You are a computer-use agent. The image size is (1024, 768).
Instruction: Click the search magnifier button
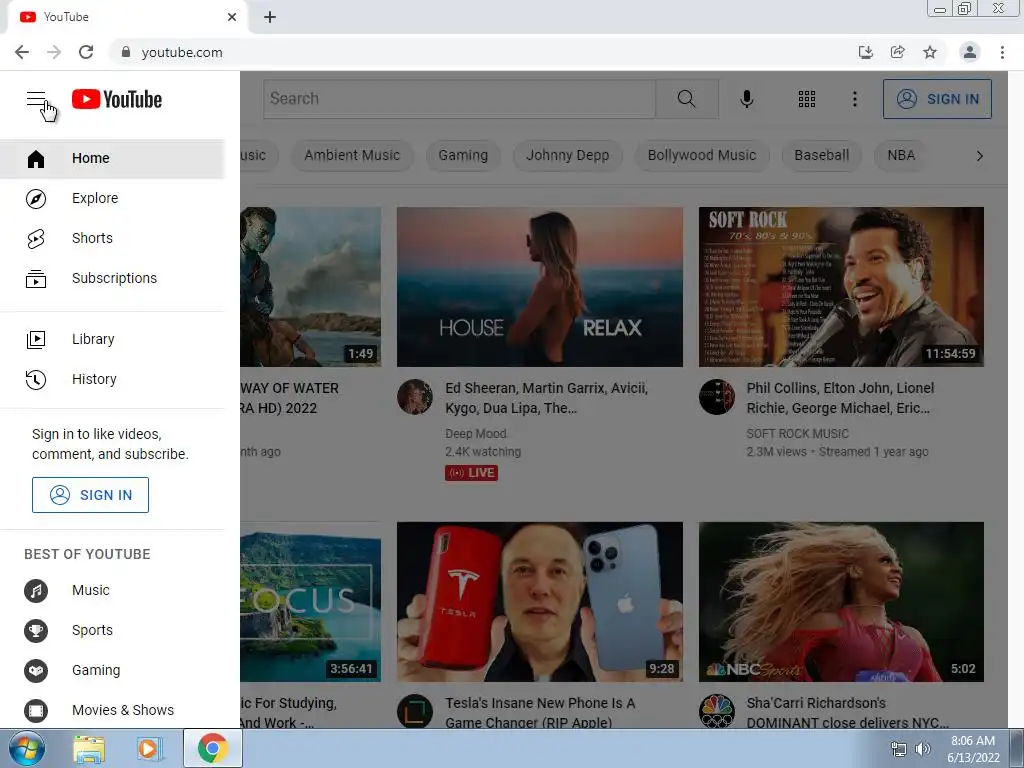(686, 99)
